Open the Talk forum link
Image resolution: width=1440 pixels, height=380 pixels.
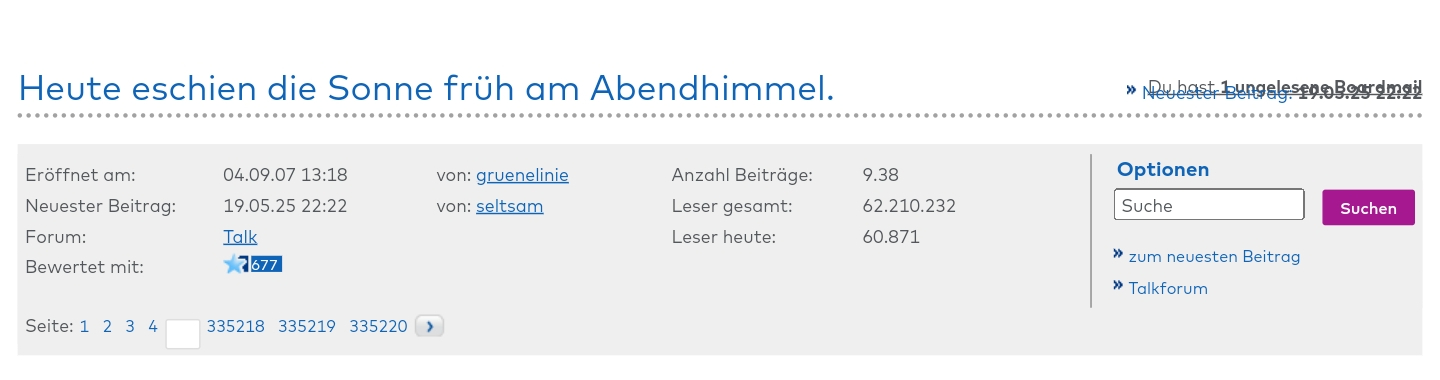[x=240, y=237]
